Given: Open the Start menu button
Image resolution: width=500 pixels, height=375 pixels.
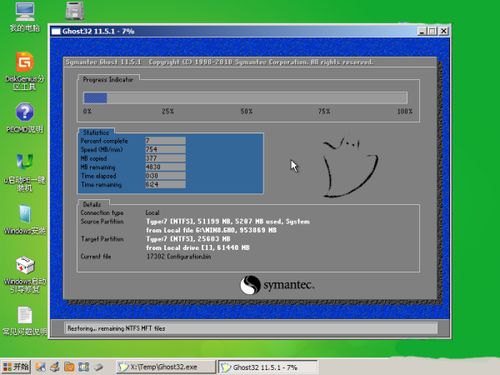Looking at the screenshot, I should tap(16, 367).
